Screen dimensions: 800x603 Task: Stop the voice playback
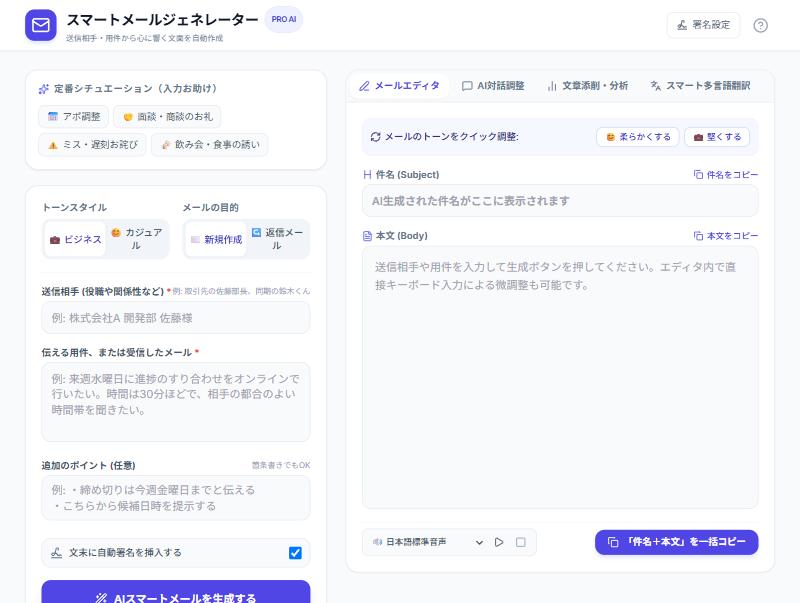coord(520,542)
